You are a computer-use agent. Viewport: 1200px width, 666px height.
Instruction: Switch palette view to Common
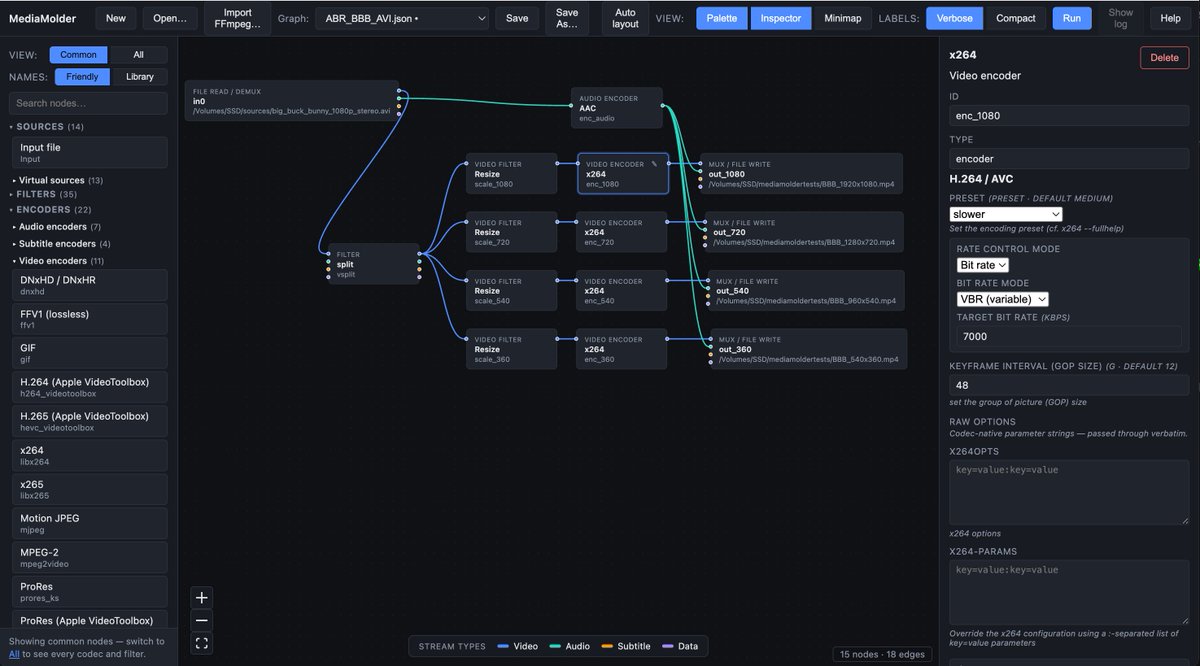79,55
